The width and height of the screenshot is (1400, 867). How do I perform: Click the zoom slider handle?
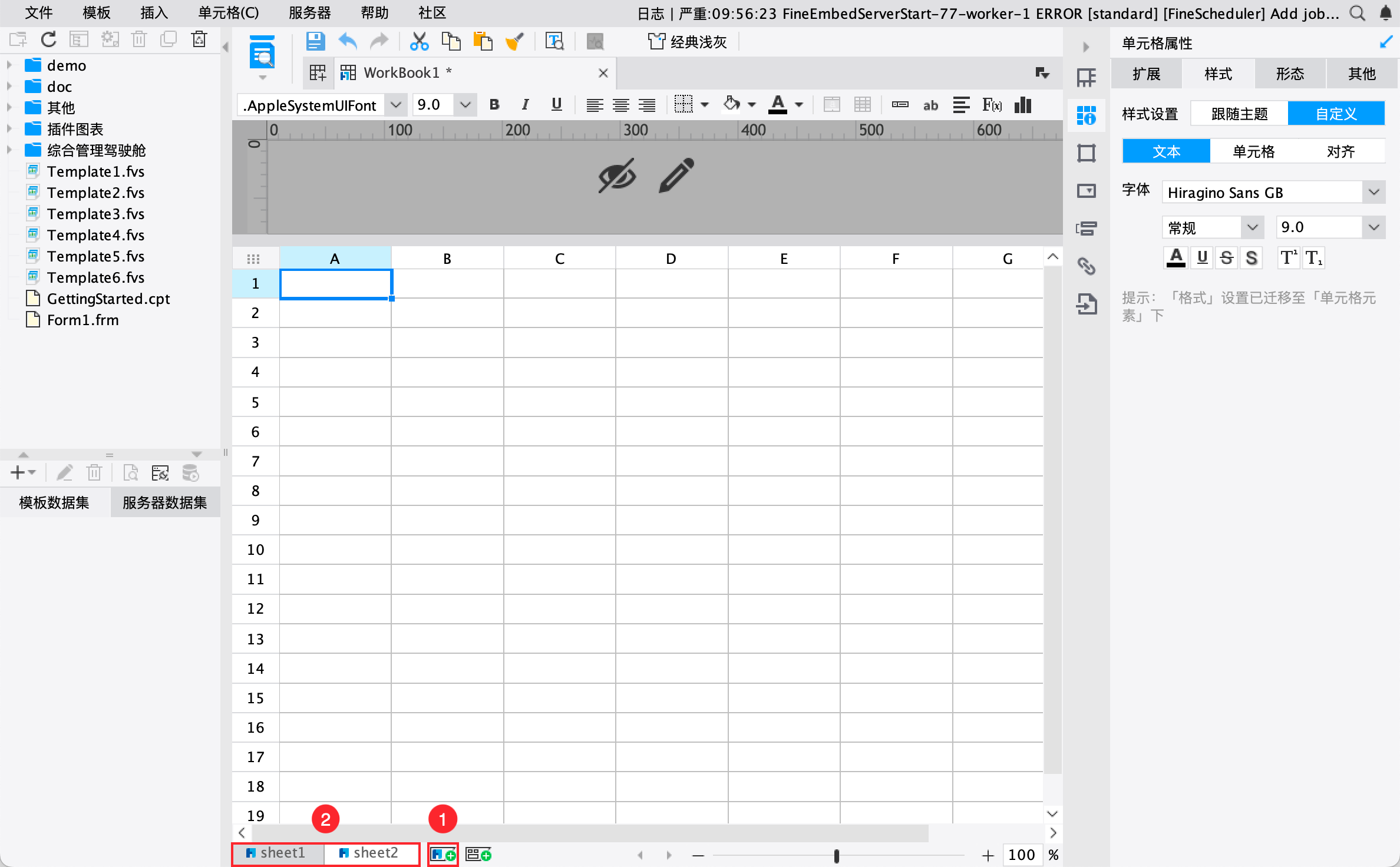(x=836, y=855)
